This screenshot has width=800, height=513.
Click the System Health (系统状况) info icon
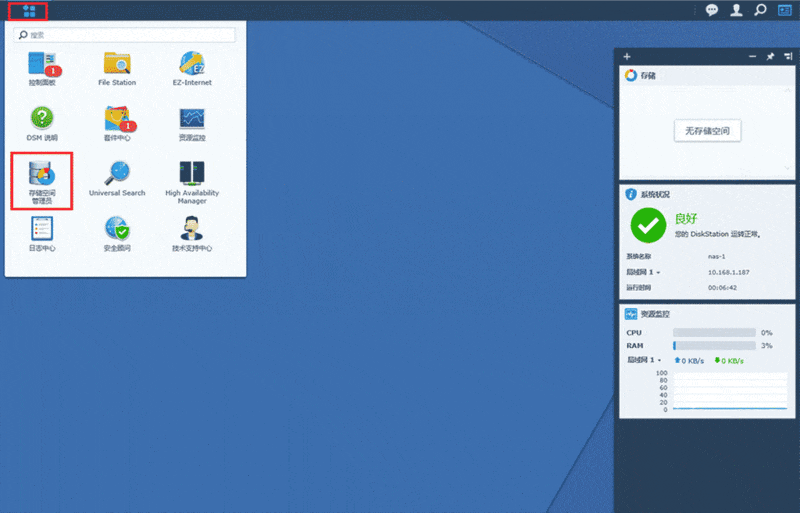tap(631, 194)
